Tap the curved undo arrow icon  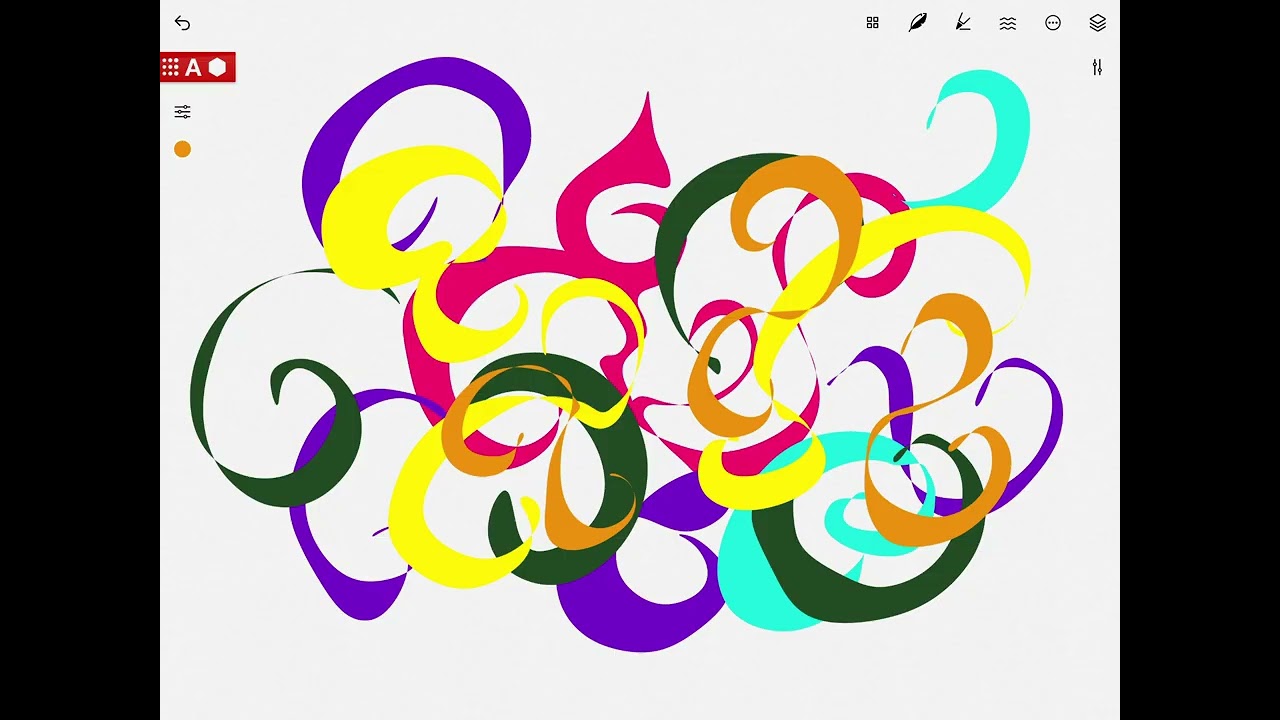click(182, 22)
